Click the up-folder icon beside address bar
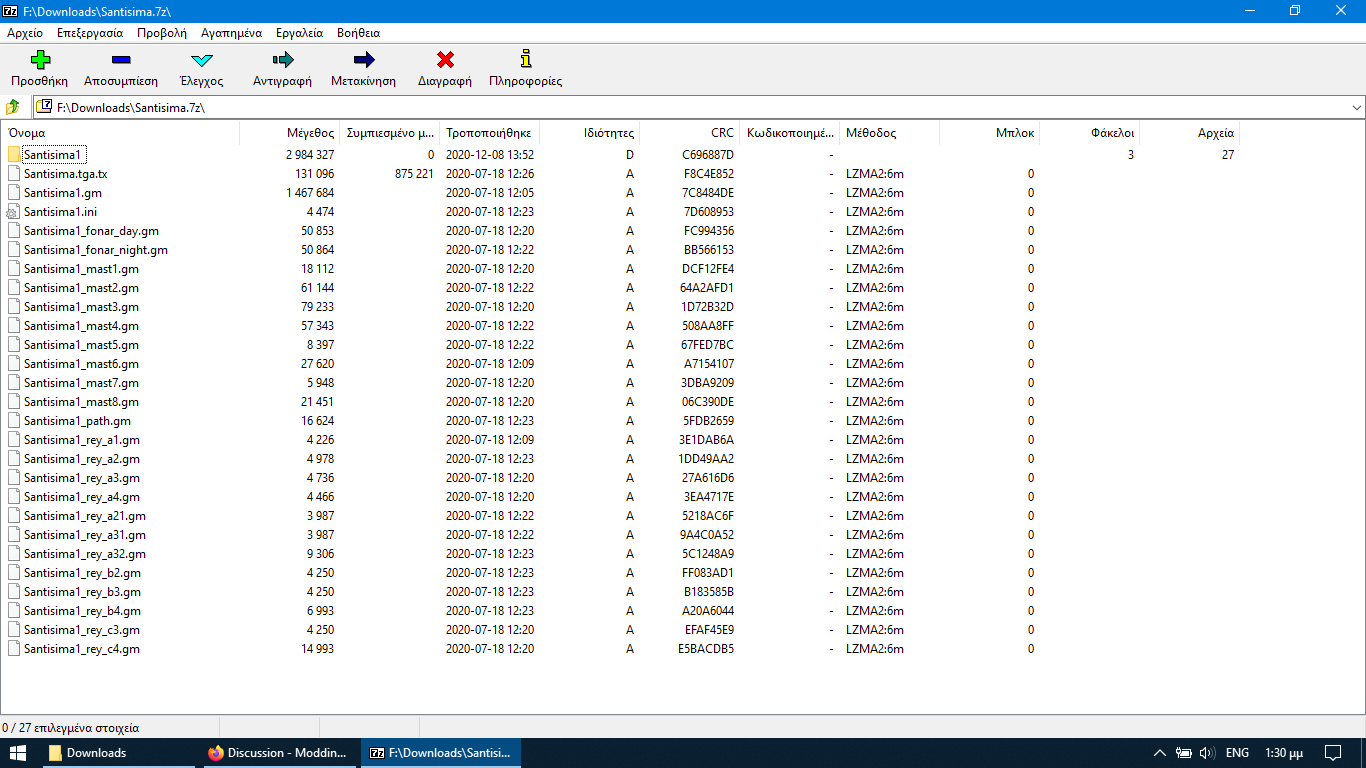This screenshot has height=768, width=1366. point(13,107)
